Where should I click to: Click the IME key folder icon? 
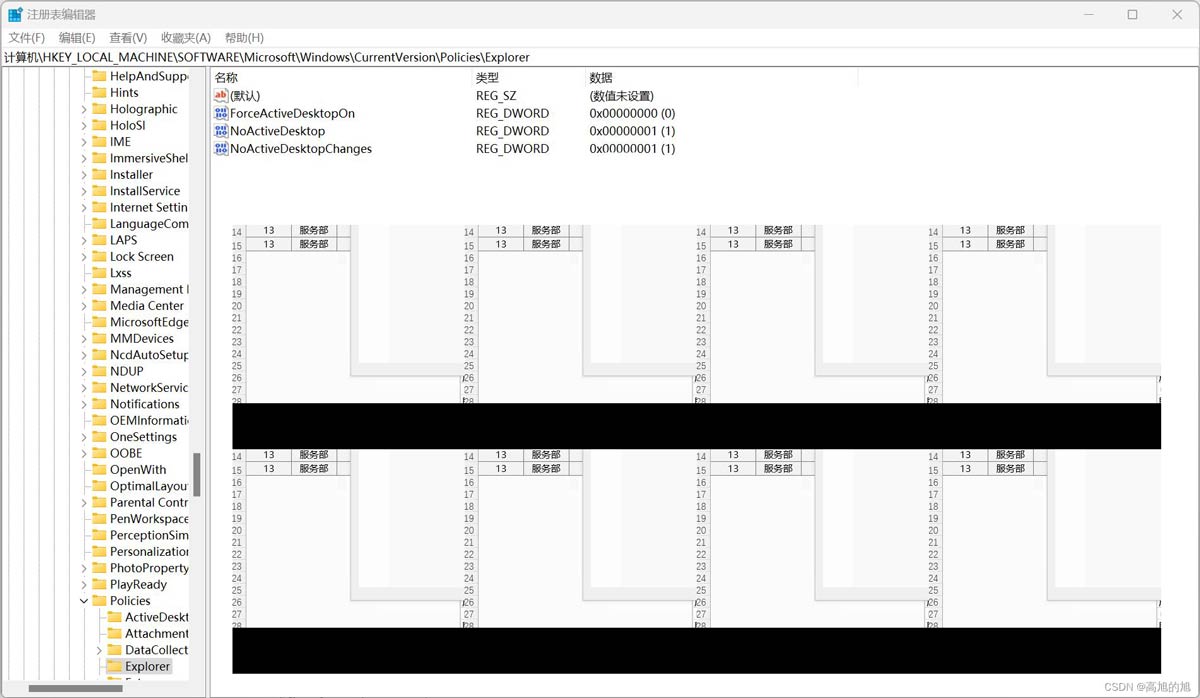click(99, 142)
